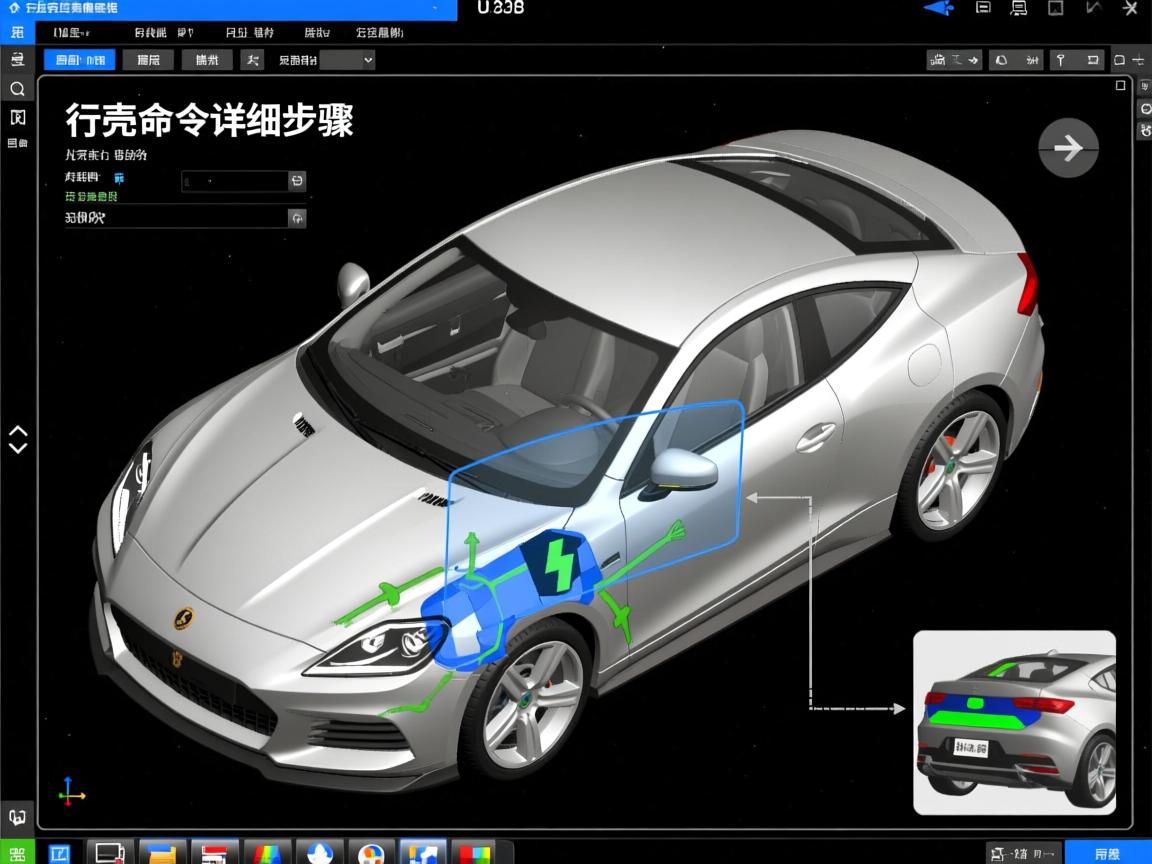Click the pin icon in top-right toolbar
Image resolution: width=1152 pixels, height=864 pixels.
1061,60
